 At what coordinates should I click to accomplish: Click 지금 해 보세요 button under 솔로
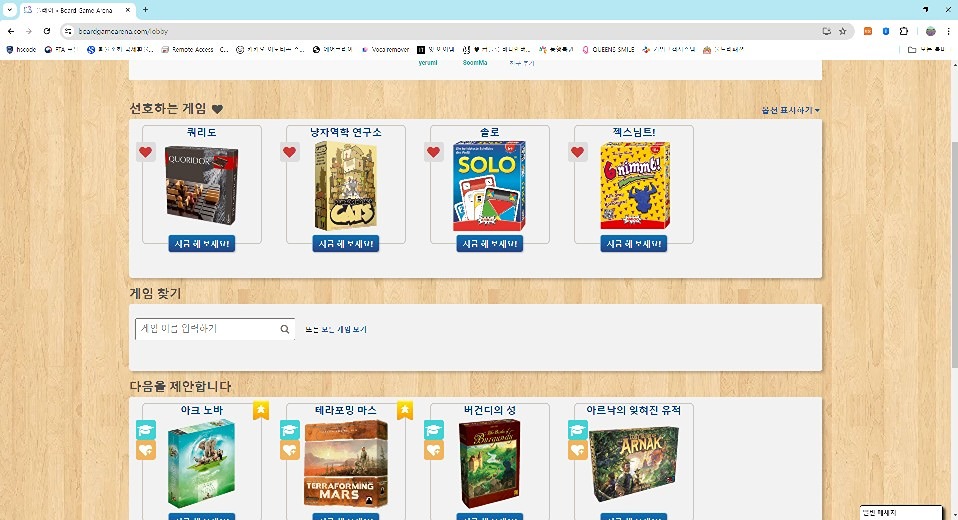490,244
